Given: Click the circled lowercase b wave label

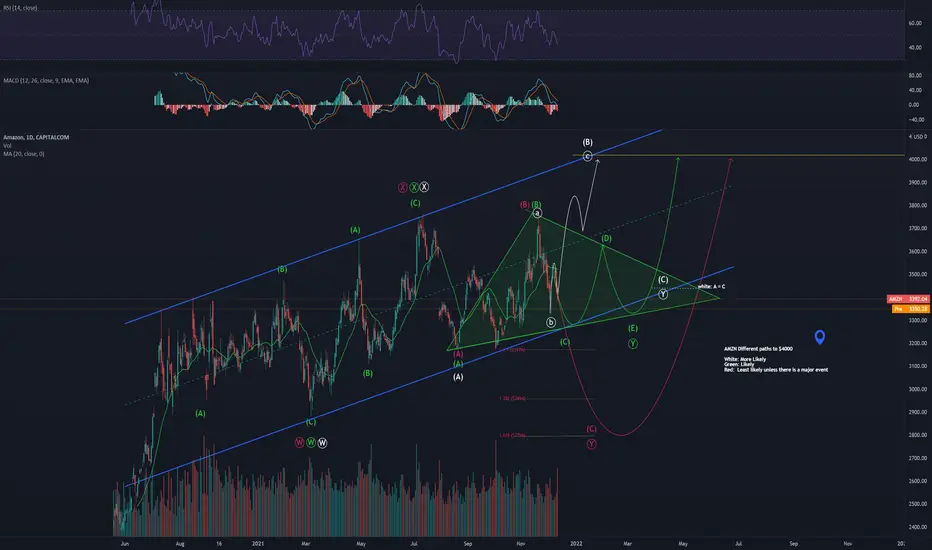Looking at the screenshot, I should pos(551,322).
